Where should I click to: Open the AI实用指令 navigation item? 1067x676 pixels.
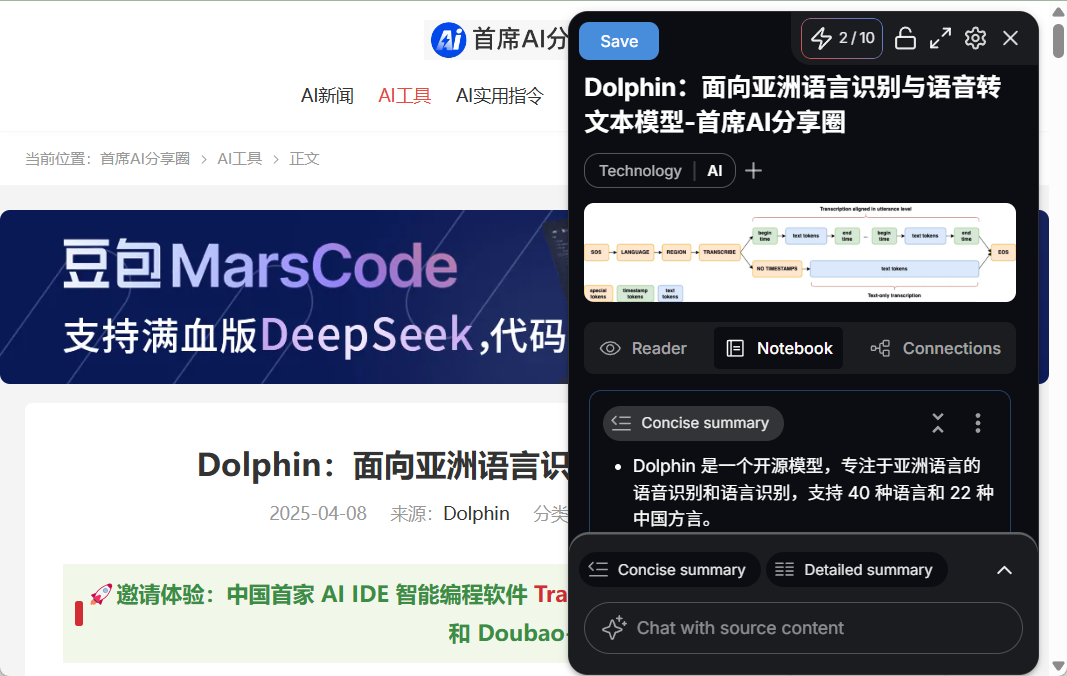[x=500, y=96]
